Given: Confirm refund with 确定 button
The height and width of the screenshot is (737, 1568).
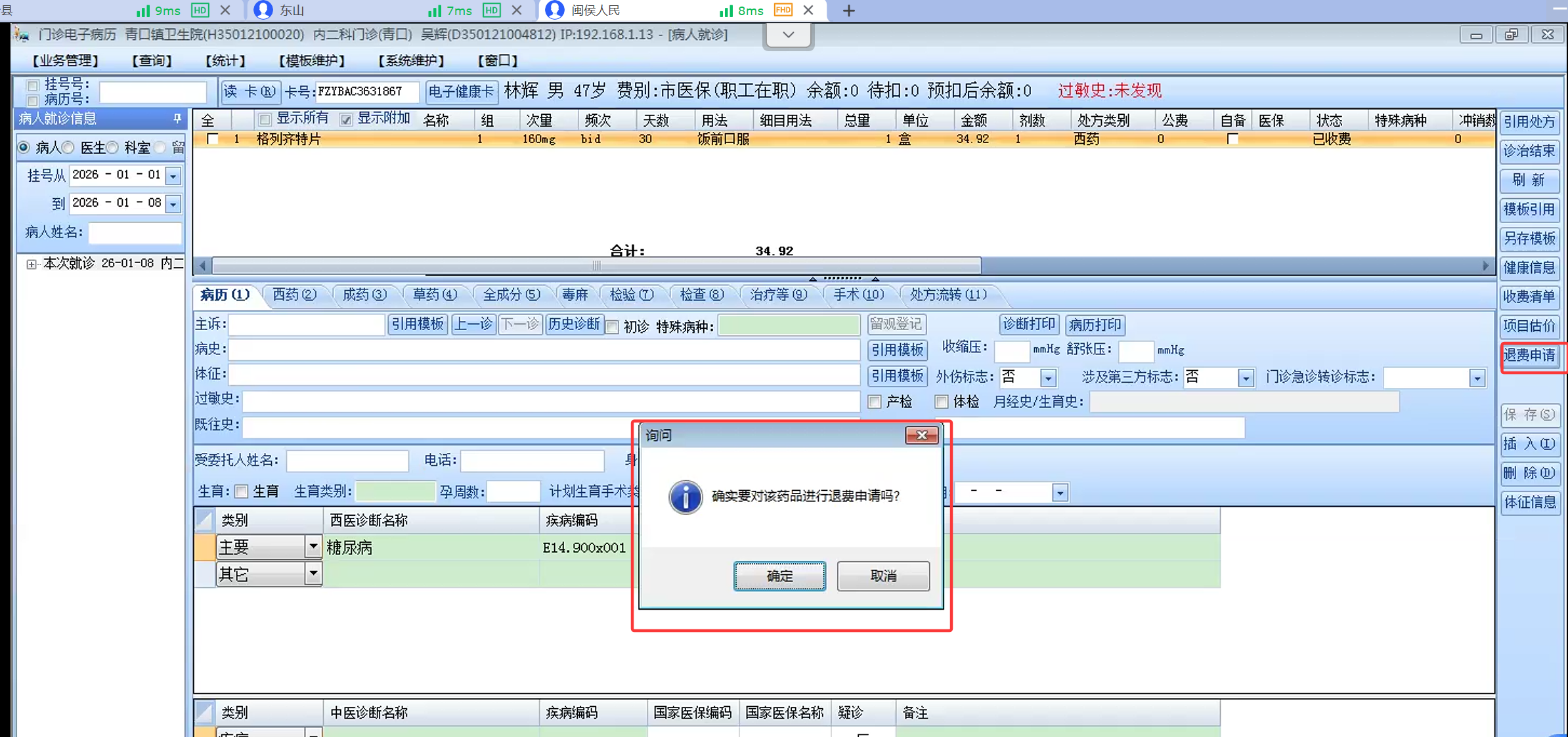Looking at the screenshot, I should coord(779,576).
